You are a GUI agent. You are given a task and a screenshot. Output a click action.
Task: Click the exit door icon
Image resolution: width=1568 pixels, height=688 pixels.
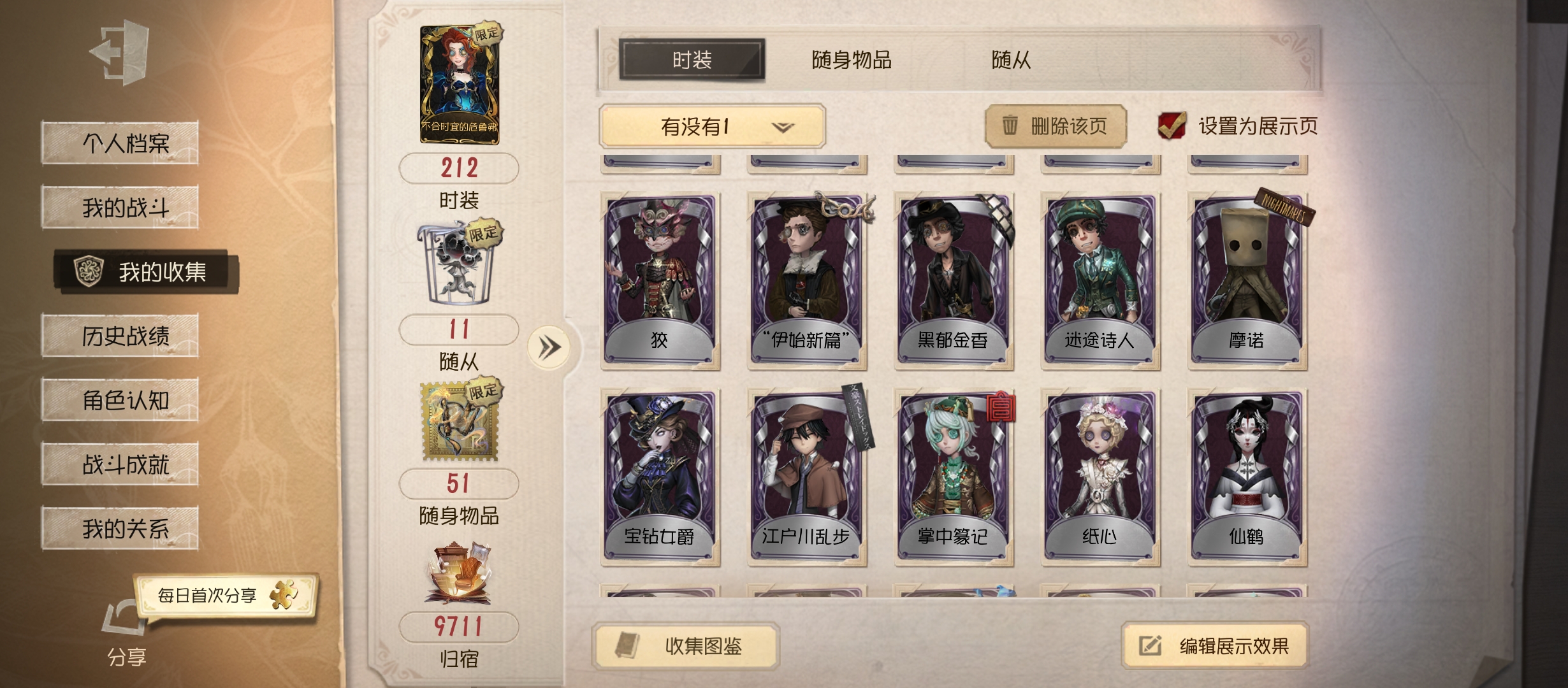[x=121, y=52]
